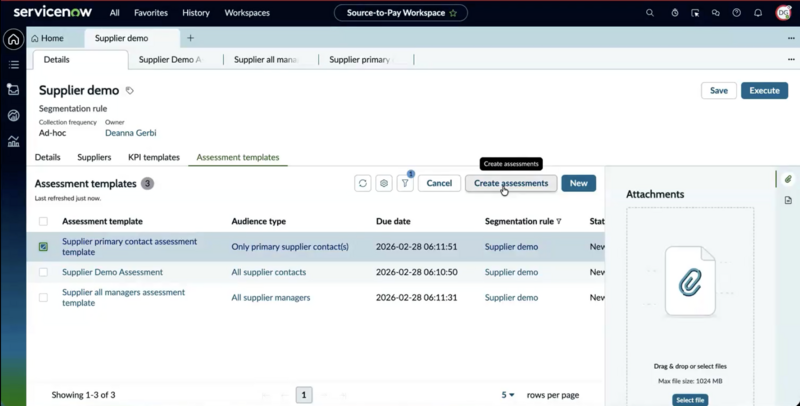Open the History menu
This screenshot has width=800, height=406.
coord(196,13)
